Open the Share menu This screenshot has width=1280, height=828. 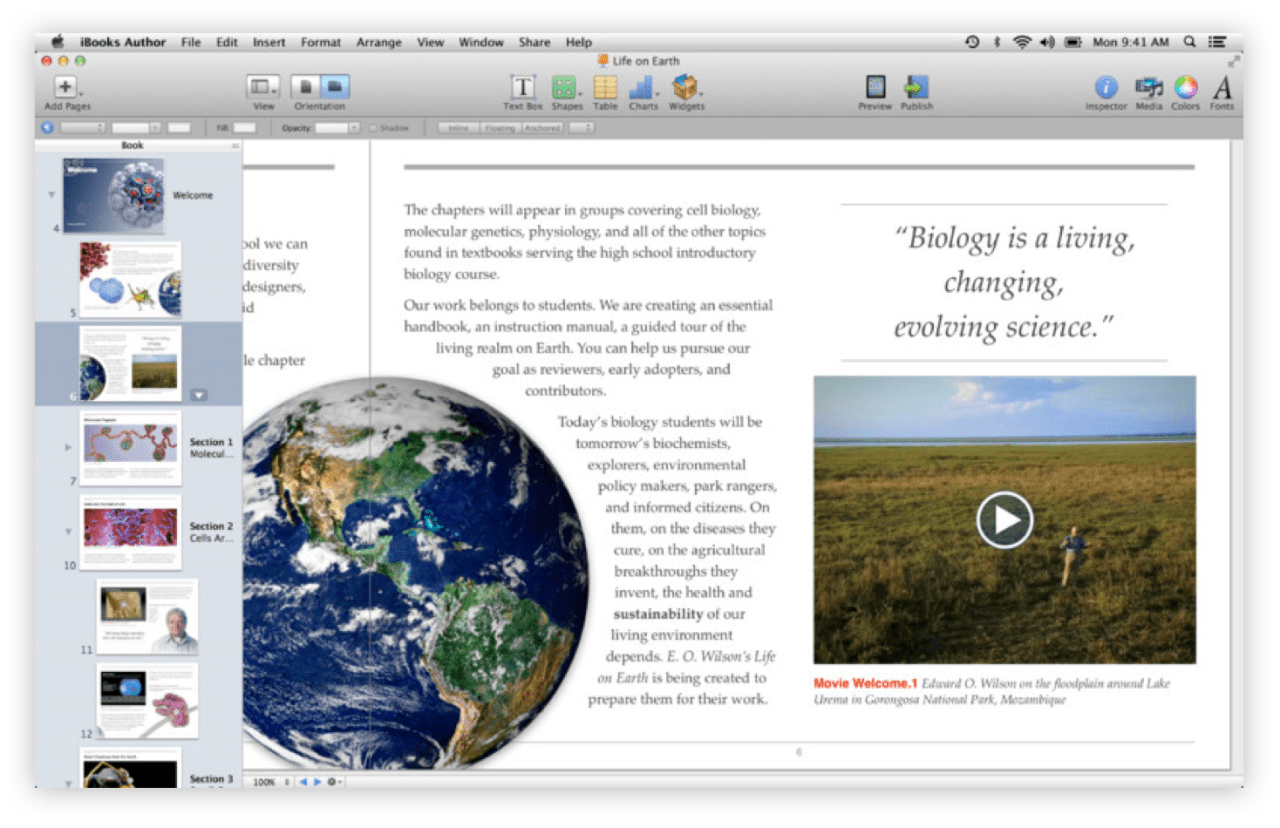[534, 42]
